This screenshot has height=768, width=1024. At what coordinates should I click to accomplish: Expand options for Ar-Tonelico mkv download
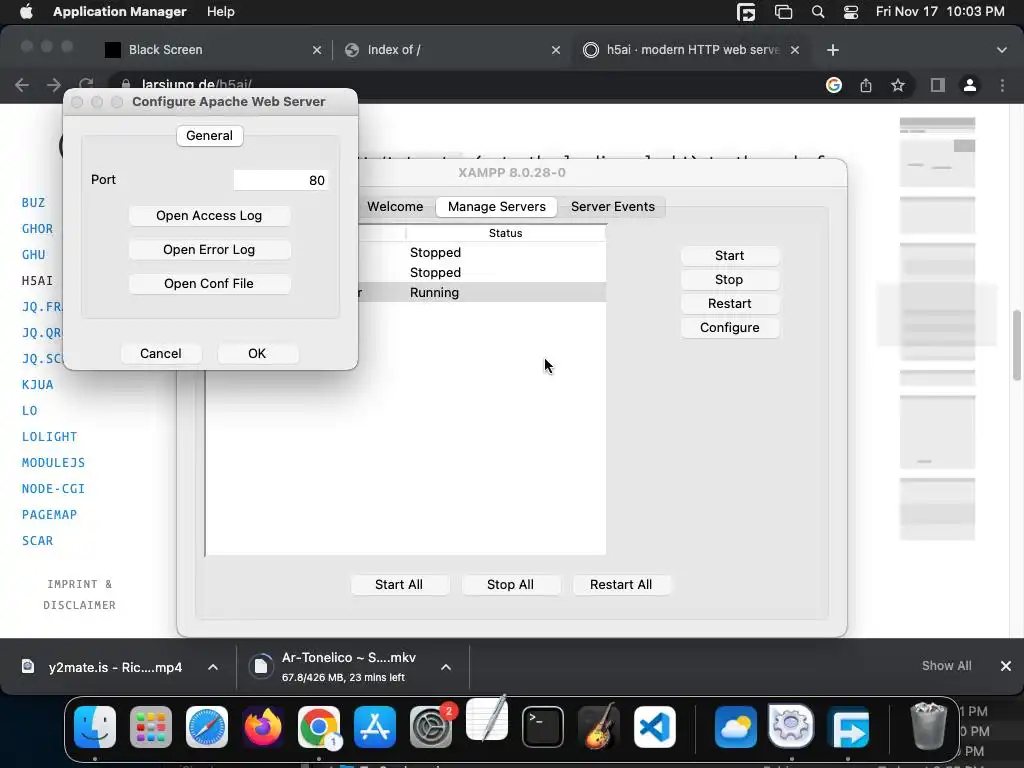[x=446, y=667]
